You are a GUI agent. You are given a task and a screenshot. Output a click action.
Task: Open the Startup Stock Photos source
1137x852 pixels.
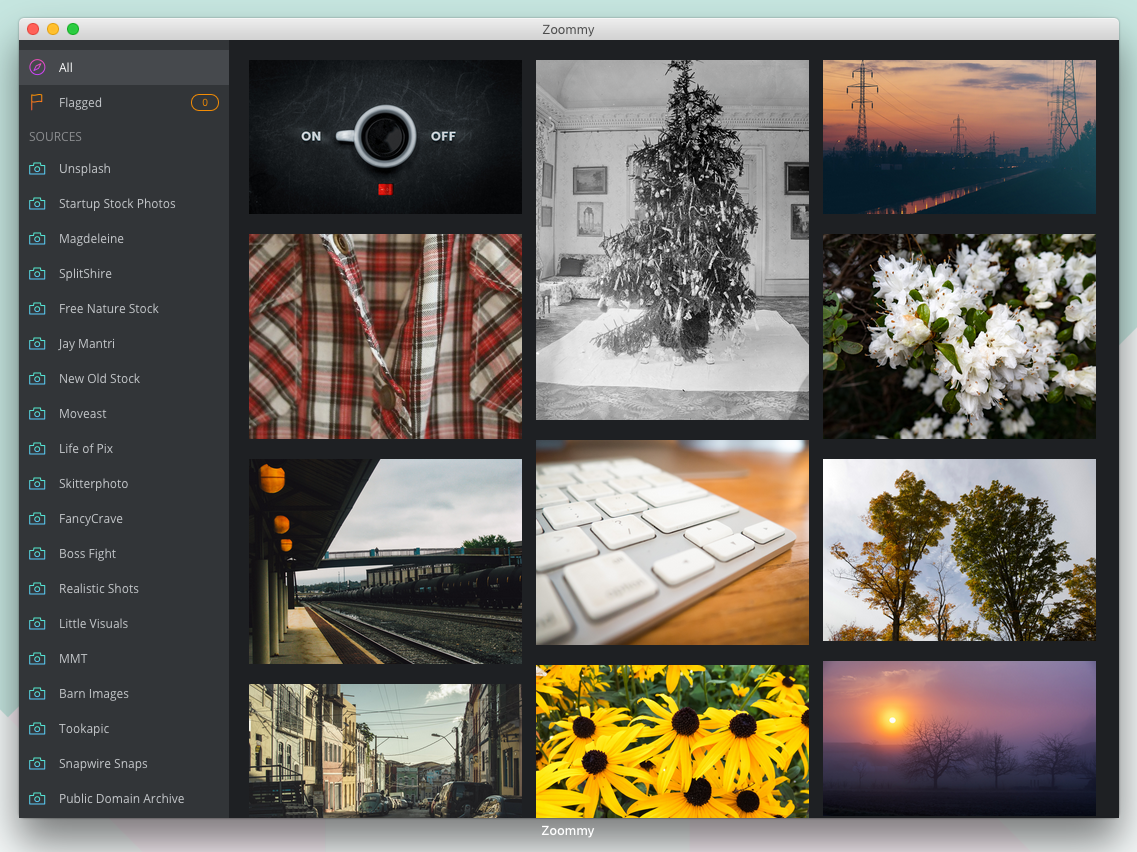pyautogui.click(x=117, y=204)
